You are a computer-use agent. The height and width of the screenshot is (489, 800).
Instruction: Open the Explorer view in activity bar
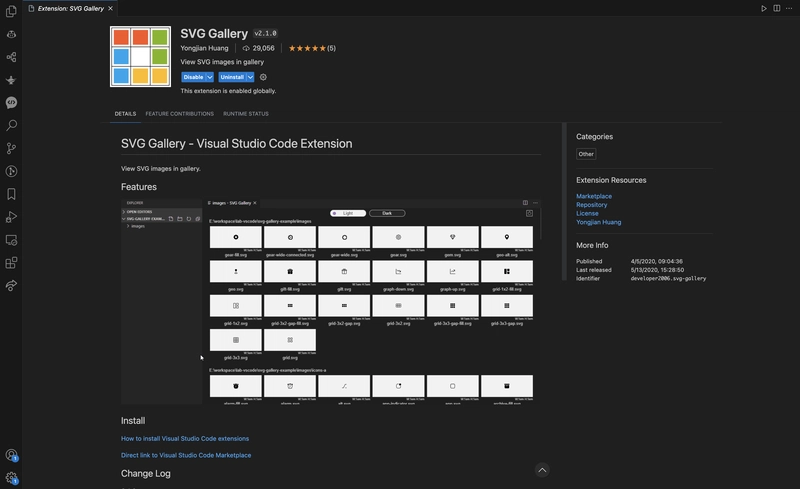click(x=11, y=11)
